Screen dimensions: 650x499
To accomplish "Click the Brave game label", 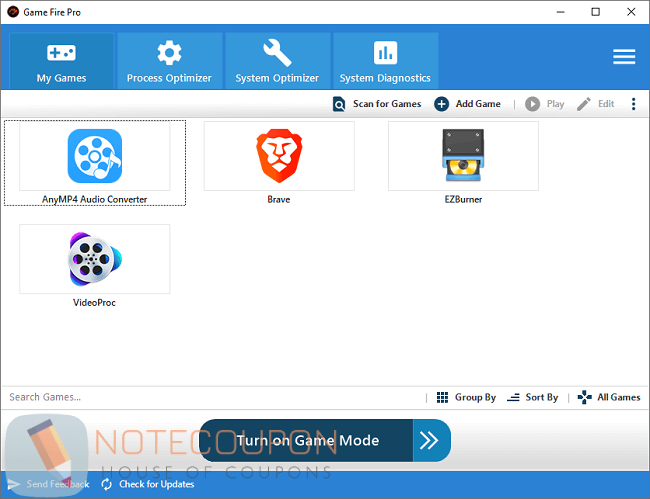I will [x=279, y=199].
